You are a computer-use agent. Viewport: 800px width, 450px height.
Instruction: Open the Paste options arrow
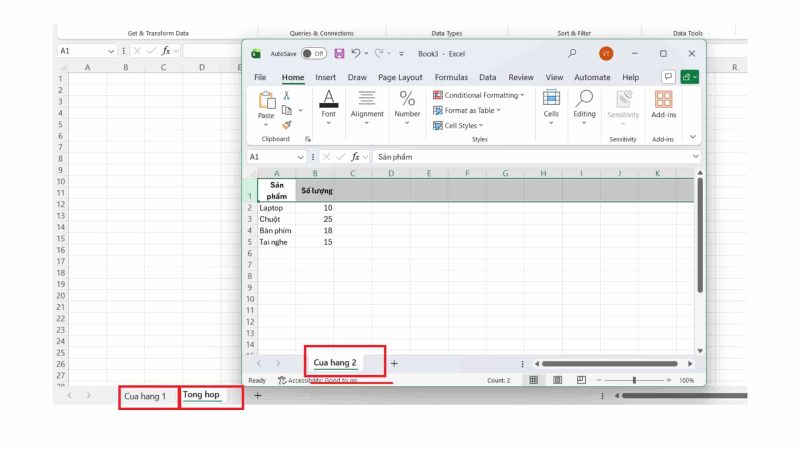[x=266, y=125]
